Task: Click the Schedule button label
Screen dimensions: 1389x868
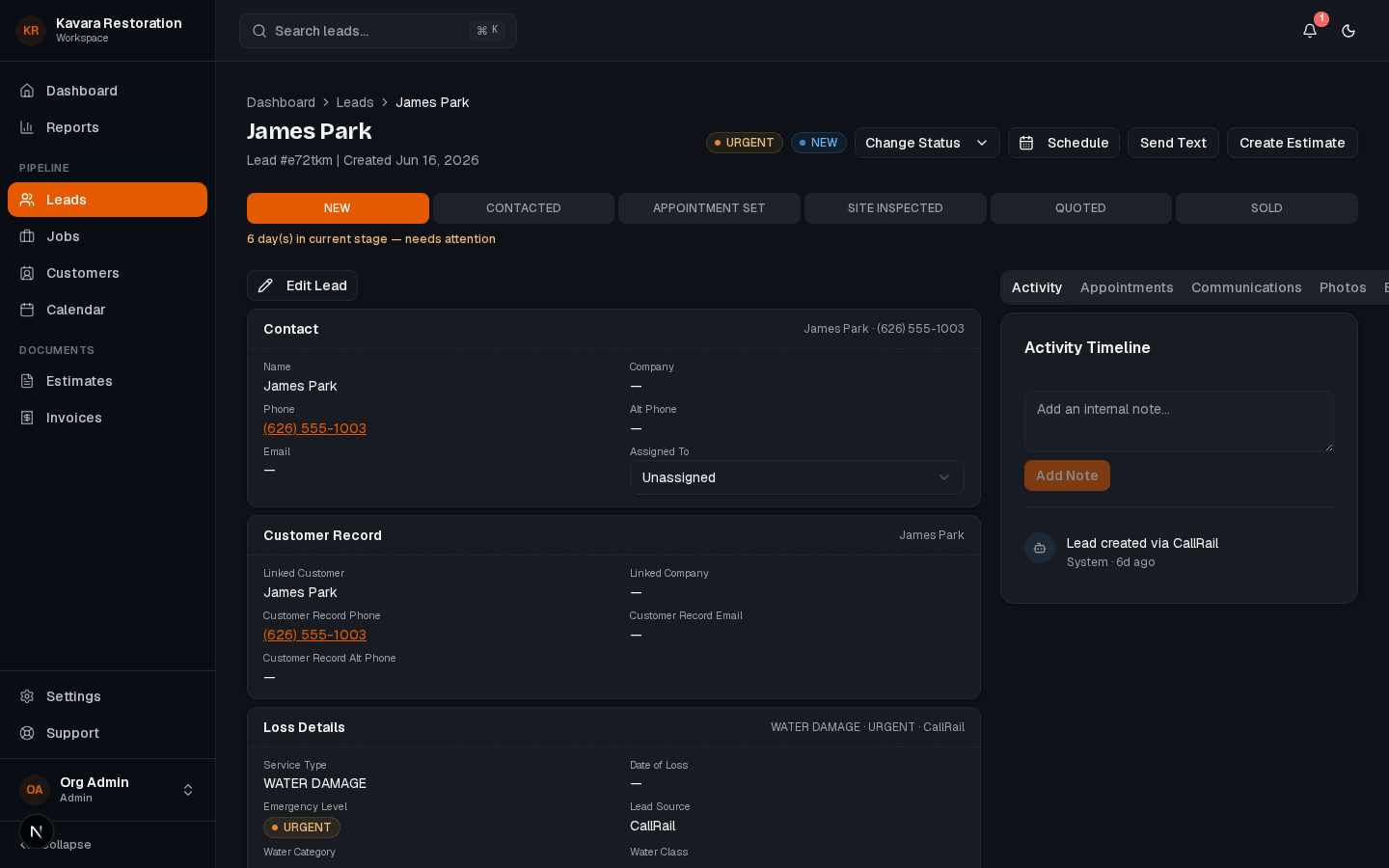Action: [x=1077, y=143]
